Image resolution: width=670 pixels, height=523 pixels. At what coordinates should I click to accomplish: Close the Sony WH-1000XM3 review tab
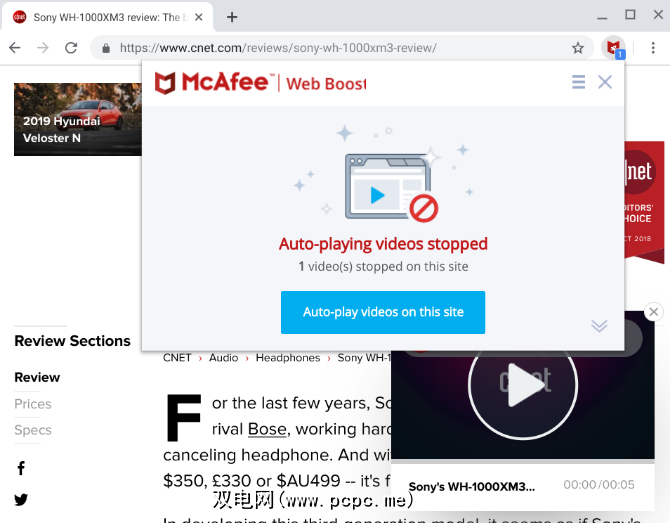coord(198,17)
